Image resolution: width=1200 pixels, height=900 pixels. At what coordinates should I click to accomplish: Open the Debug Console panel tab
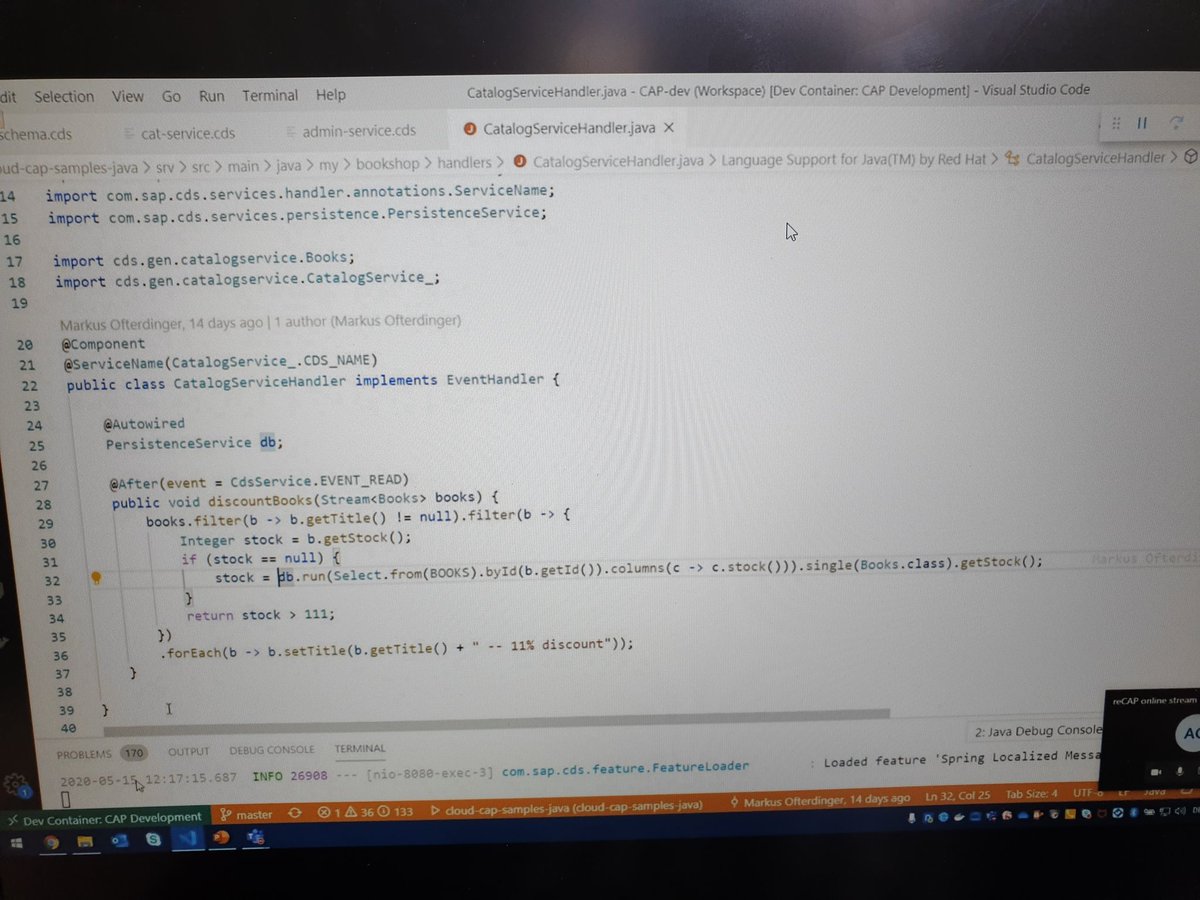[271, 750]
